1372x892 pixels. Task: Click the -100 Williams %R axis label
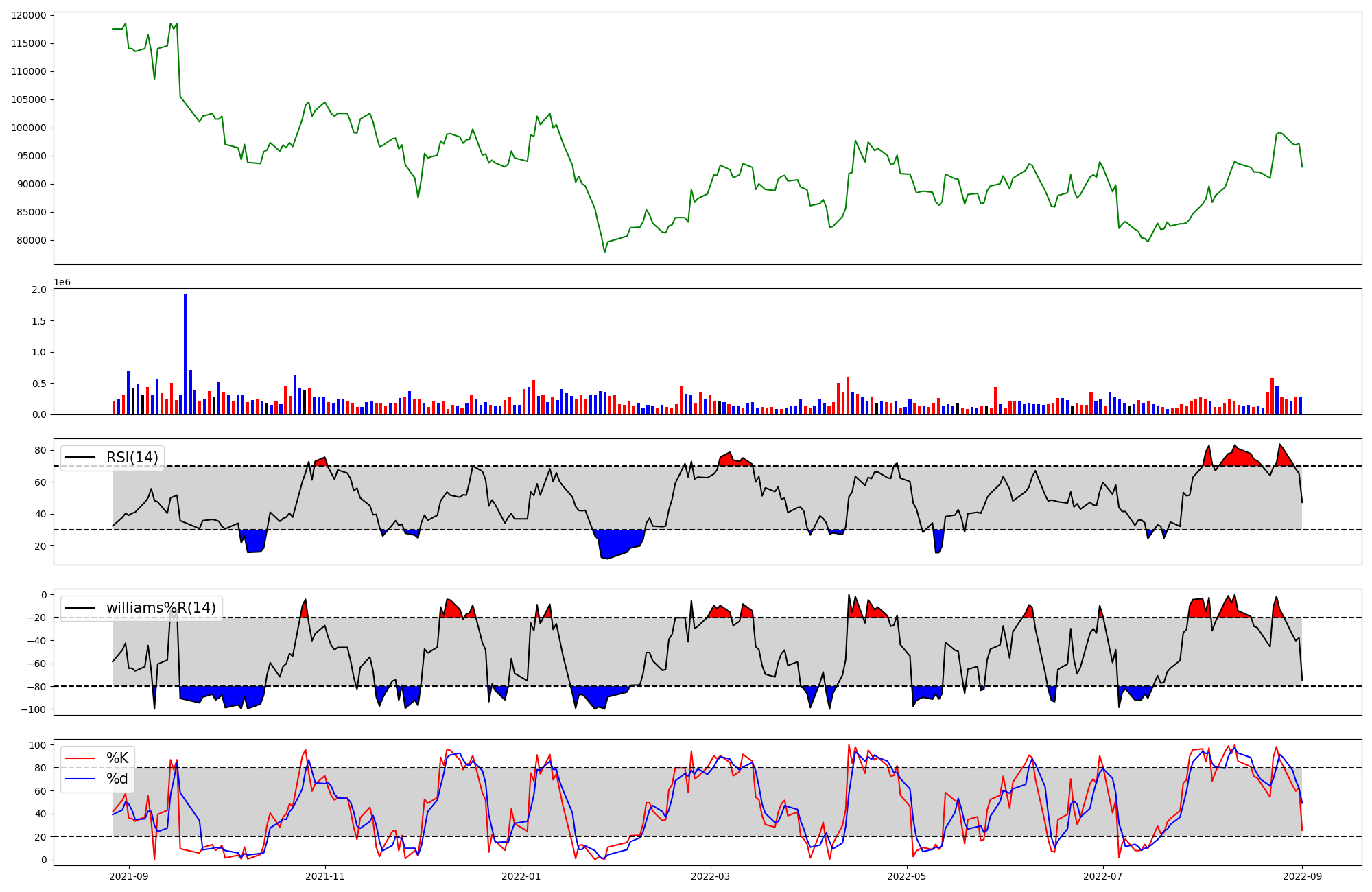[33, 709]
